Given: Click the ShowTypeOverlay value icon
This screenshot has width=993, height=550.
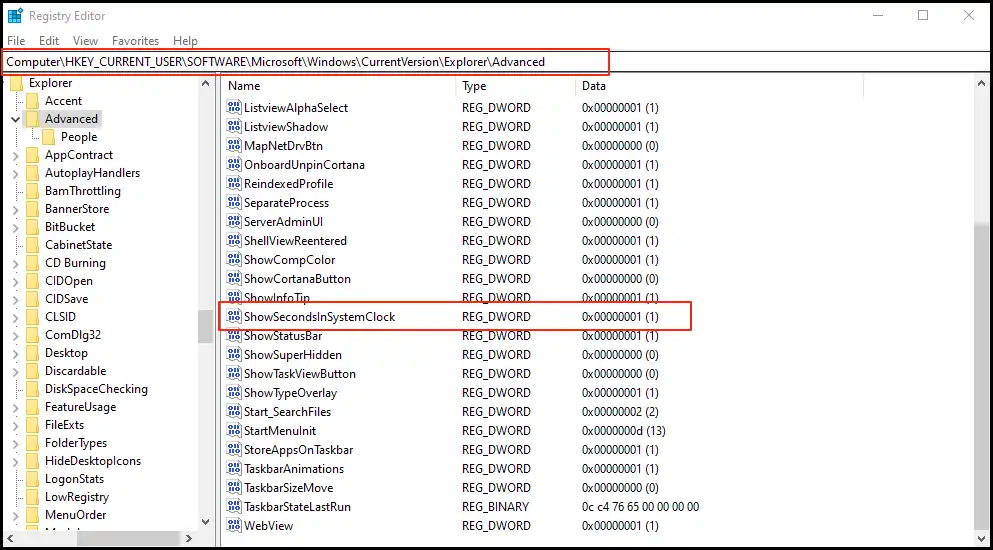Looking at the screenshot, I should tap(234, 393).
